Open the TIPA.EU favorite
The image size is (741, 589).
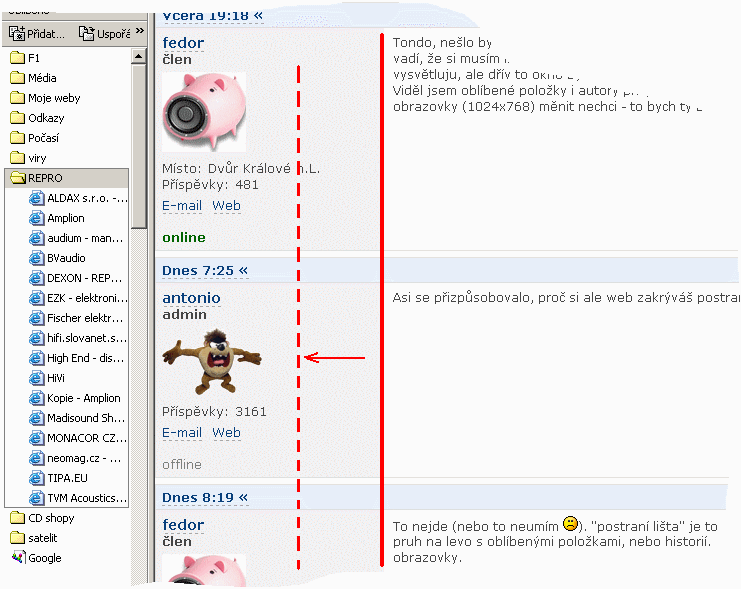(58, 478)
